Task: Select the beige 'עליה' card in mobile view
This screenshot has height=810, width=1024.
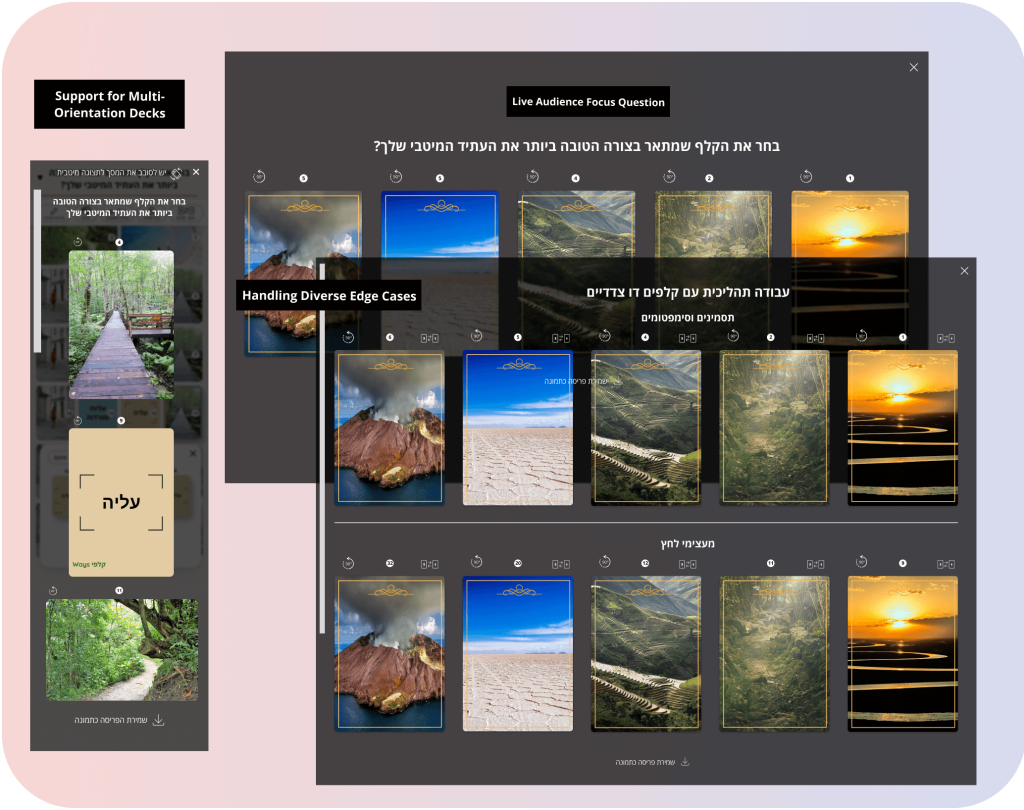Action: (121, 502)
